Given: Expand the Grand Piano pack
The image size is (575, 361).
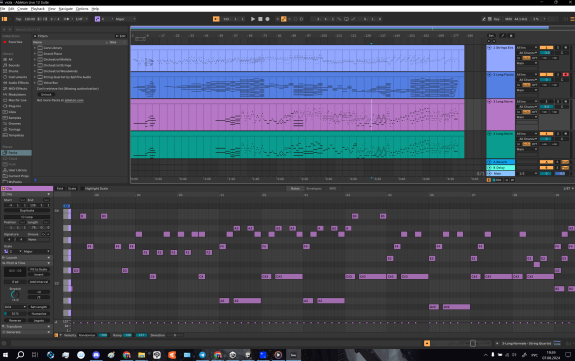Looking at the screenshot, I should click(x=35, y=54).
